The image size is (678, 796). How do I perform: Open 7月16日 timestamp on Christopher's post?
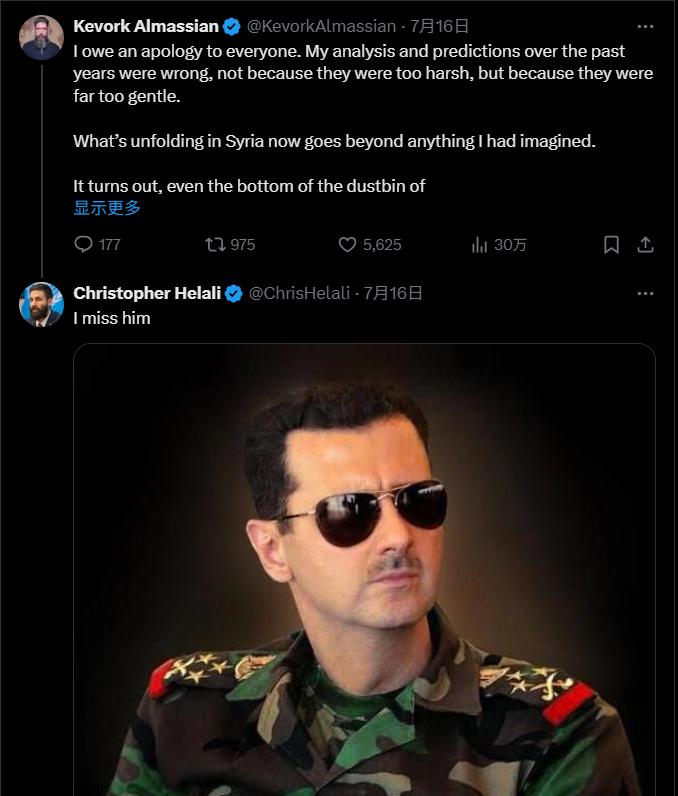393,293
